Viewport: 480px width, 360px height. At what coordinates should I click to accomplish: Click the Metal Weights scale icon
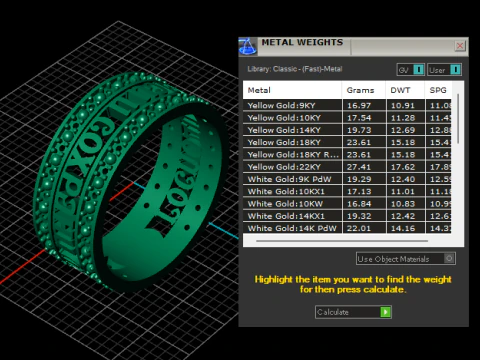247,46
